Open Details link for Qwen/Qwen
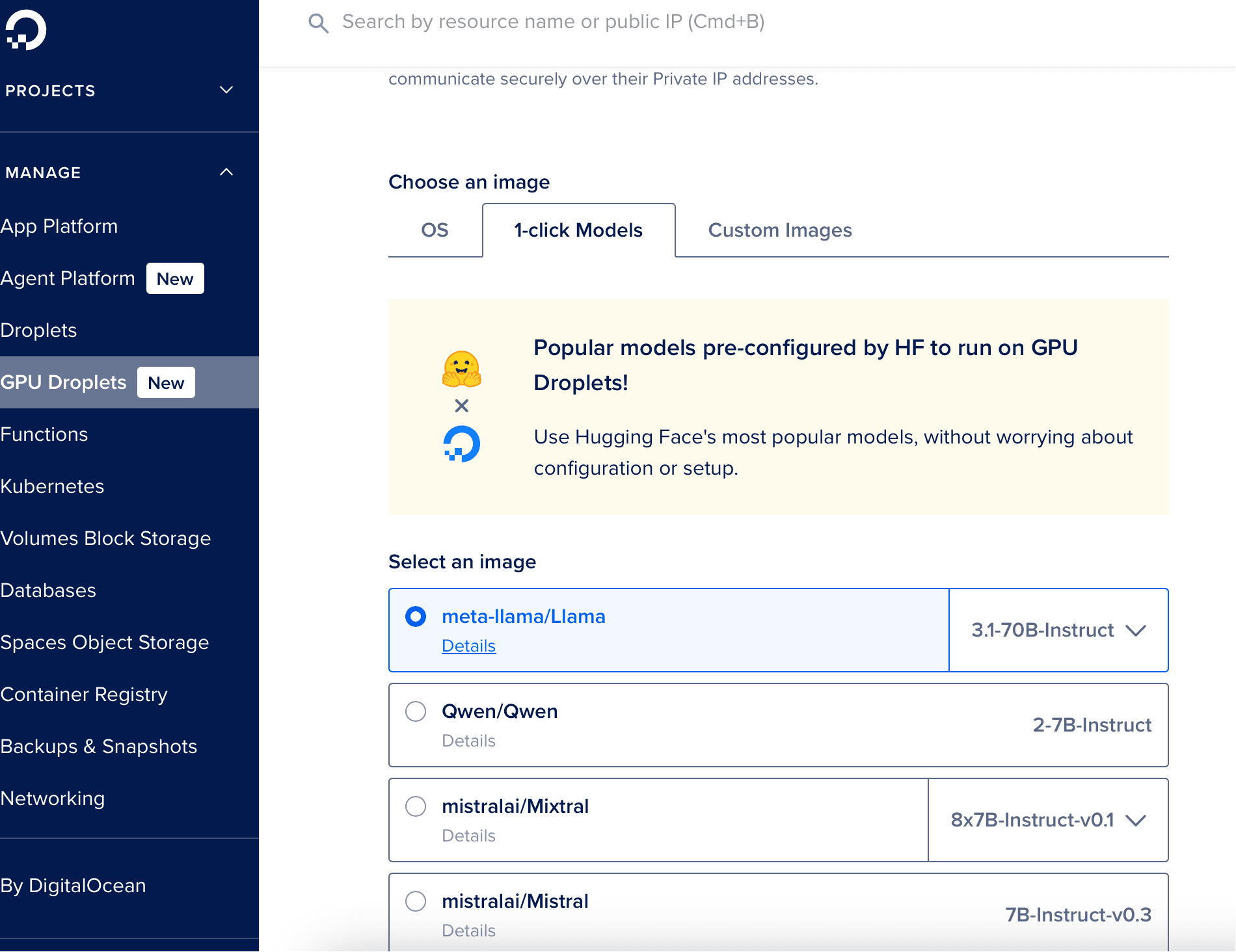 468,741
